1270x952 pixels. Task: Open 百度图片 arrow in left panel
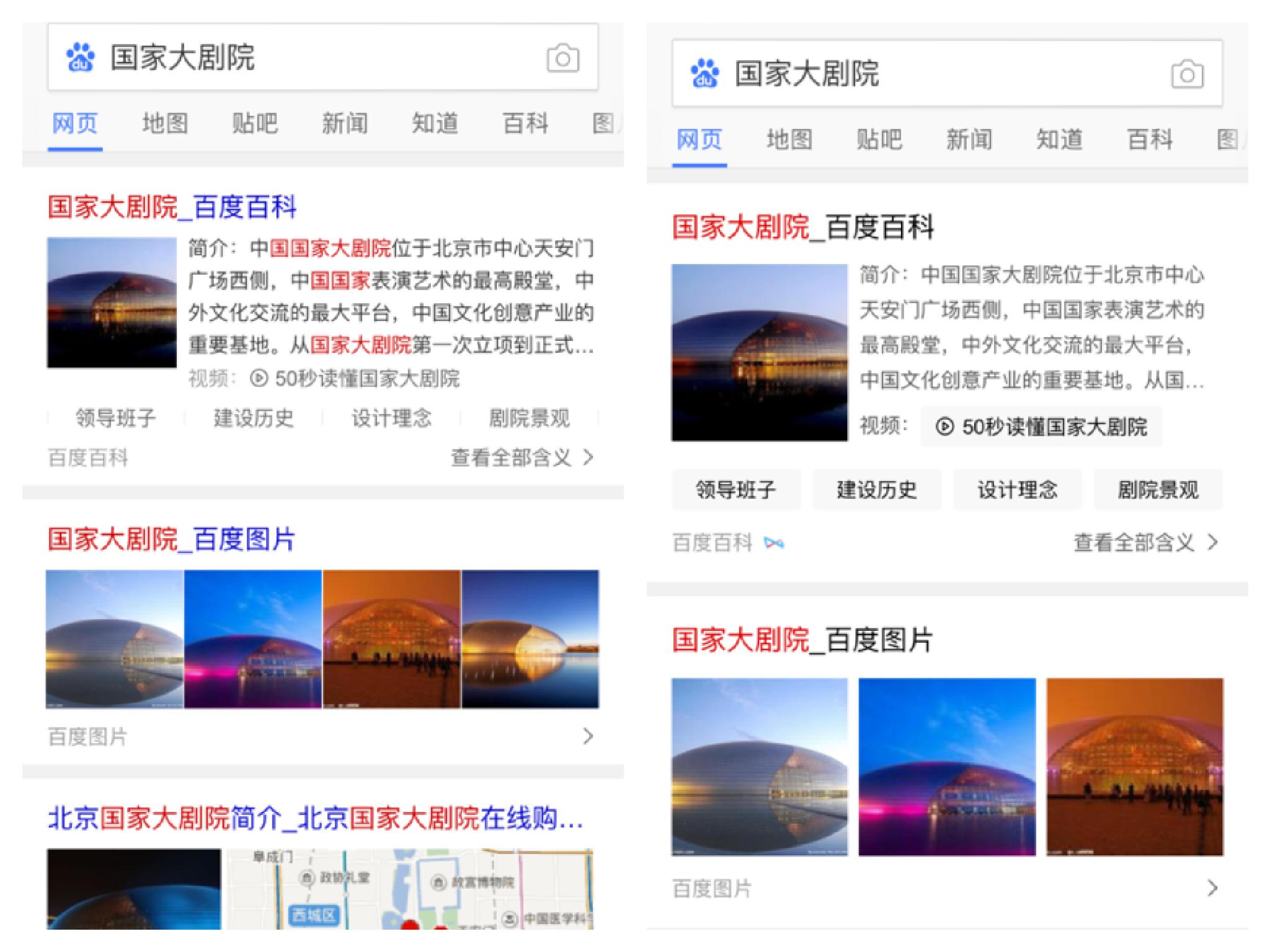tap(588, 736)
